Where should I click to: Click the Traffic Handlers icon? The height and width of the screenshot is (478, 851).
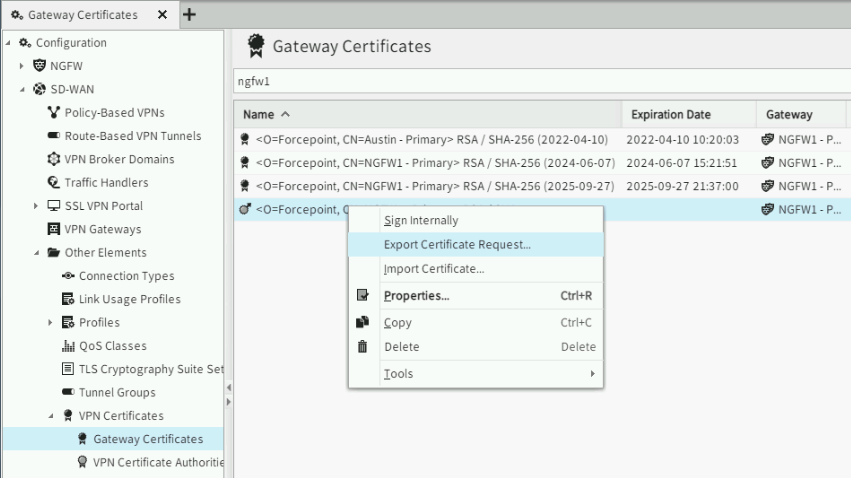click(x=54, y=183)
